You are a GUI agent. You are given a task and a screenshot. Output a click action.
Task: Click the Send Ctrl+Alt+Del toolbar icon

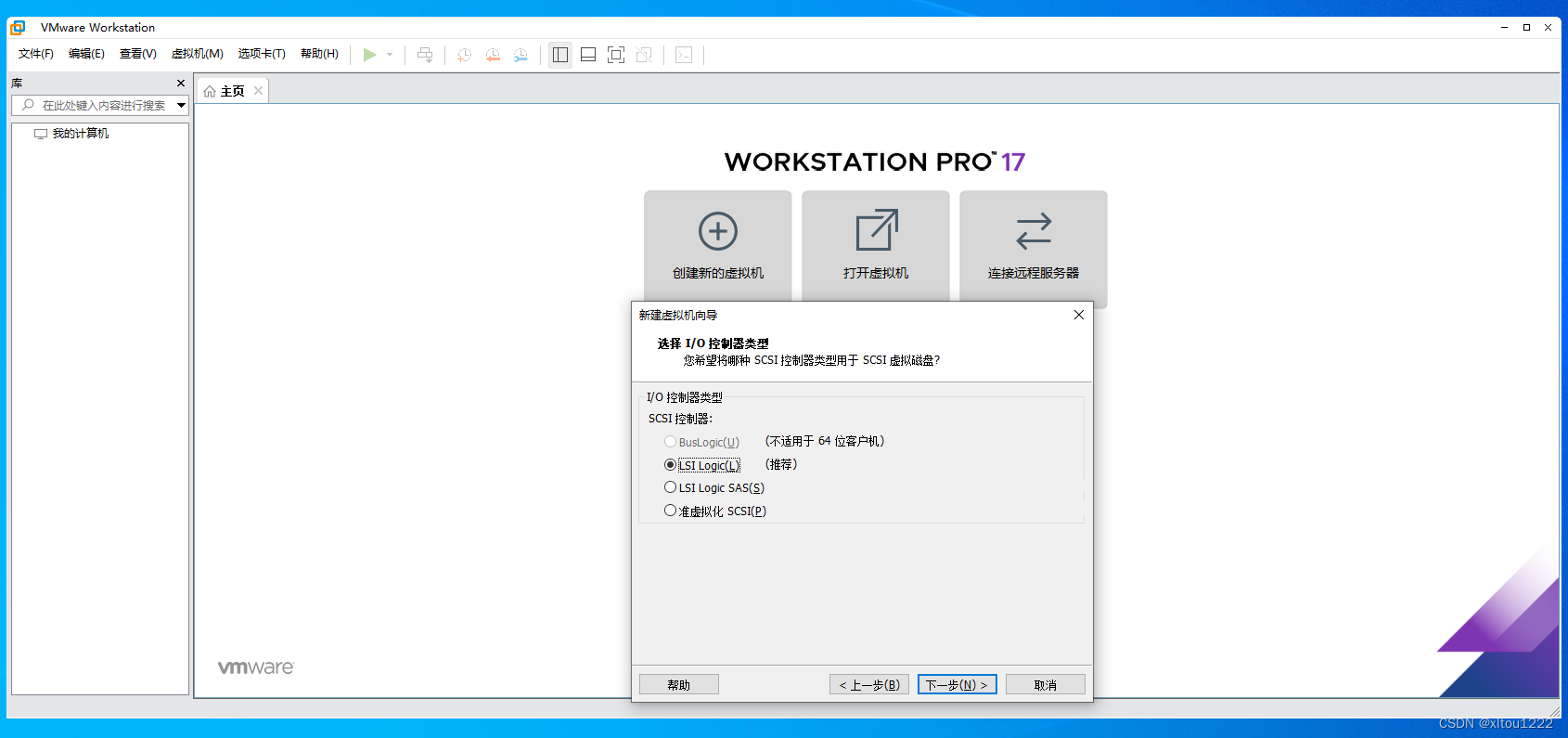[425, 55]
